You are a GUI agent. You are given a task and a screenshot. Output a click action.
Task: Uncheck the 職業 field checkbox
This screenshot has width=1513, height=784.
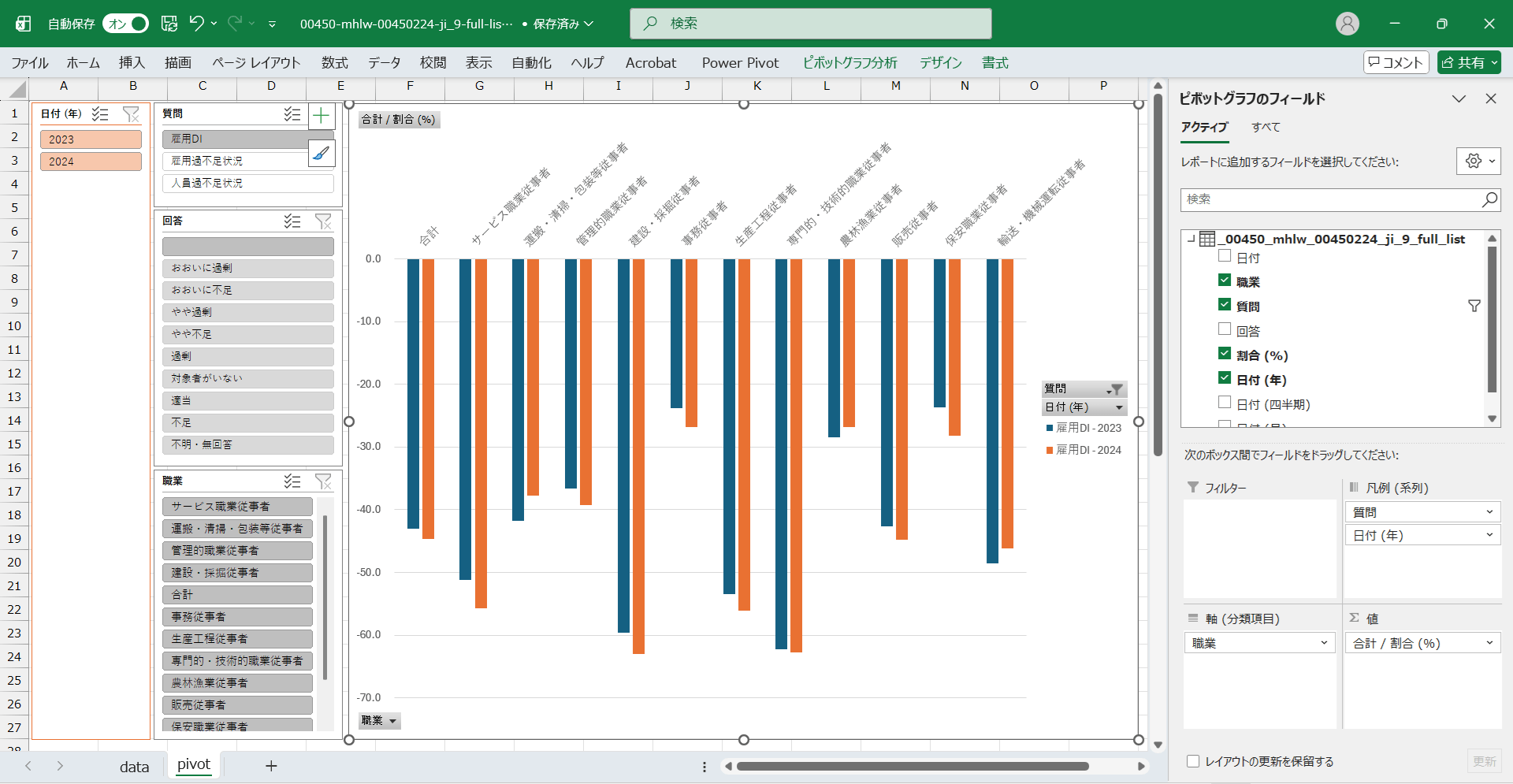pyautogui.click(x=1225, y=281)
